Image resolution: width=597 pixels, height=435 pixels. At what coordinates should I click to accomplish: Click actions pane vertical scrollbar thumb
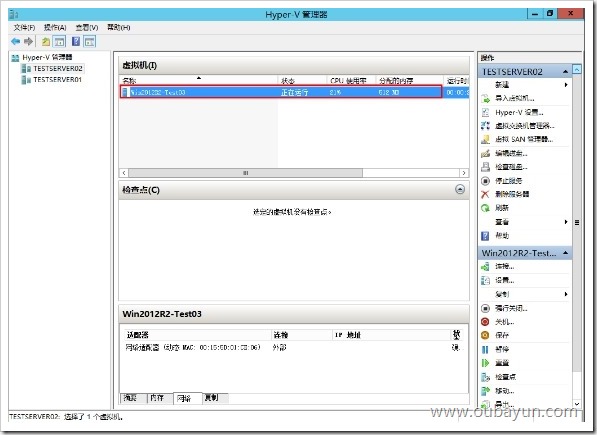coord(577,223)
